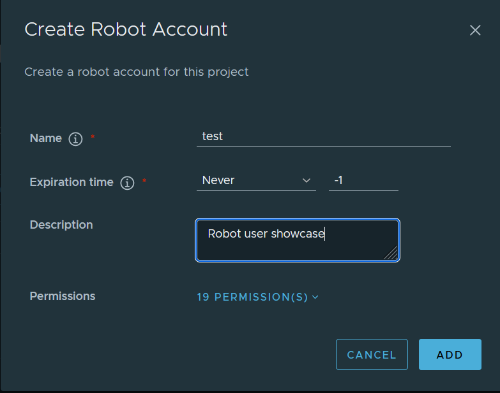The image size is (500, 393).
Task: Cancel the robot account creation
Action: point(372,355)
